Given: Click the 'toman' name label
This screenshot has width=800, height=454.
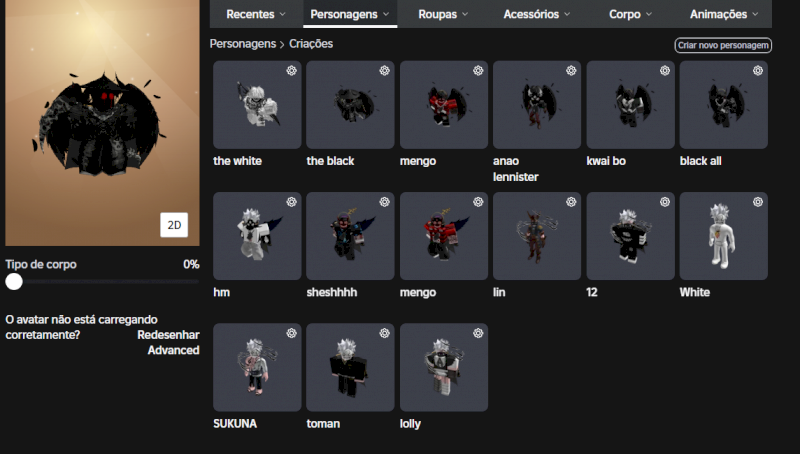Looking at the screenshot, I should click(323, 424).
